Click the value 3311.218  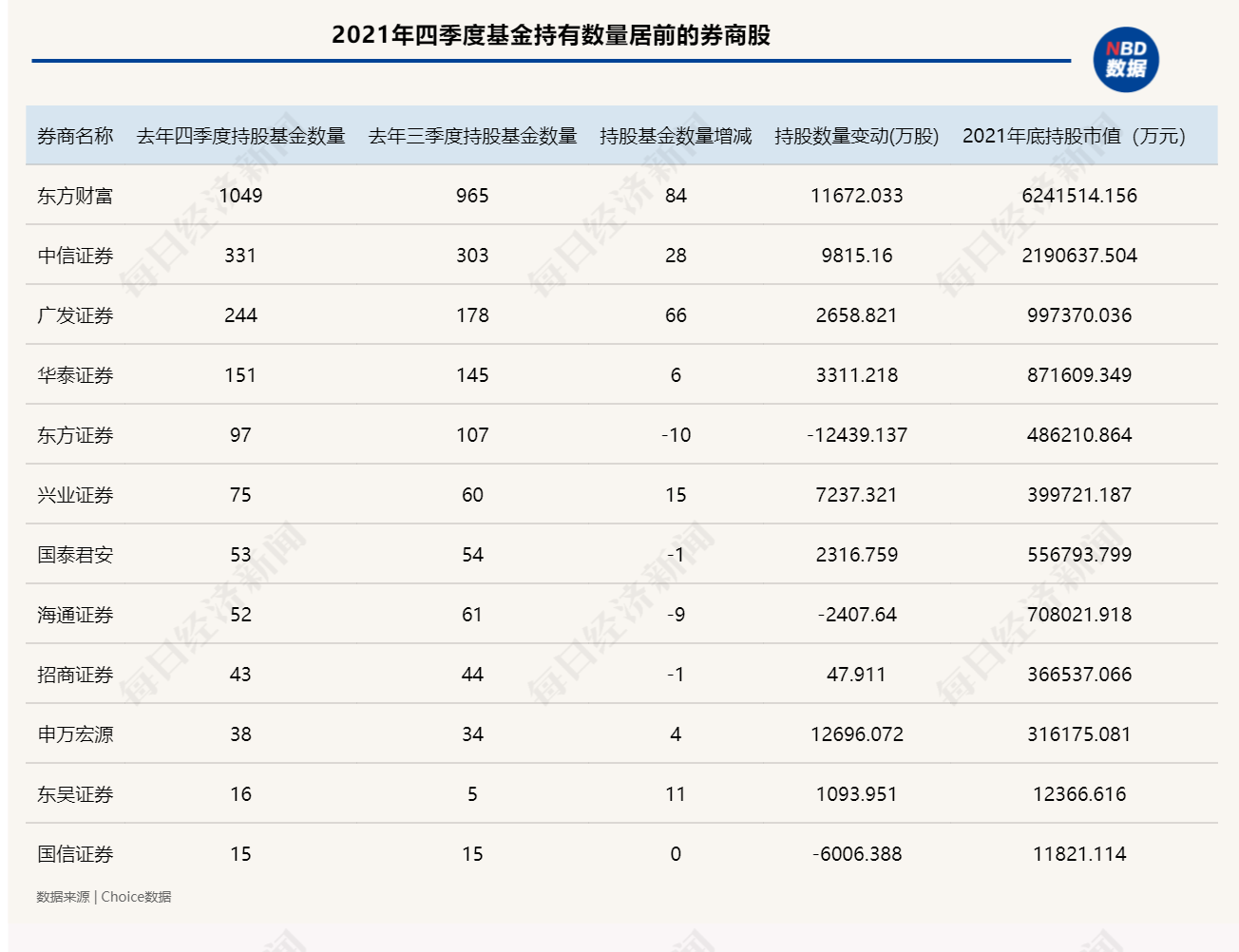click(856, 375)
